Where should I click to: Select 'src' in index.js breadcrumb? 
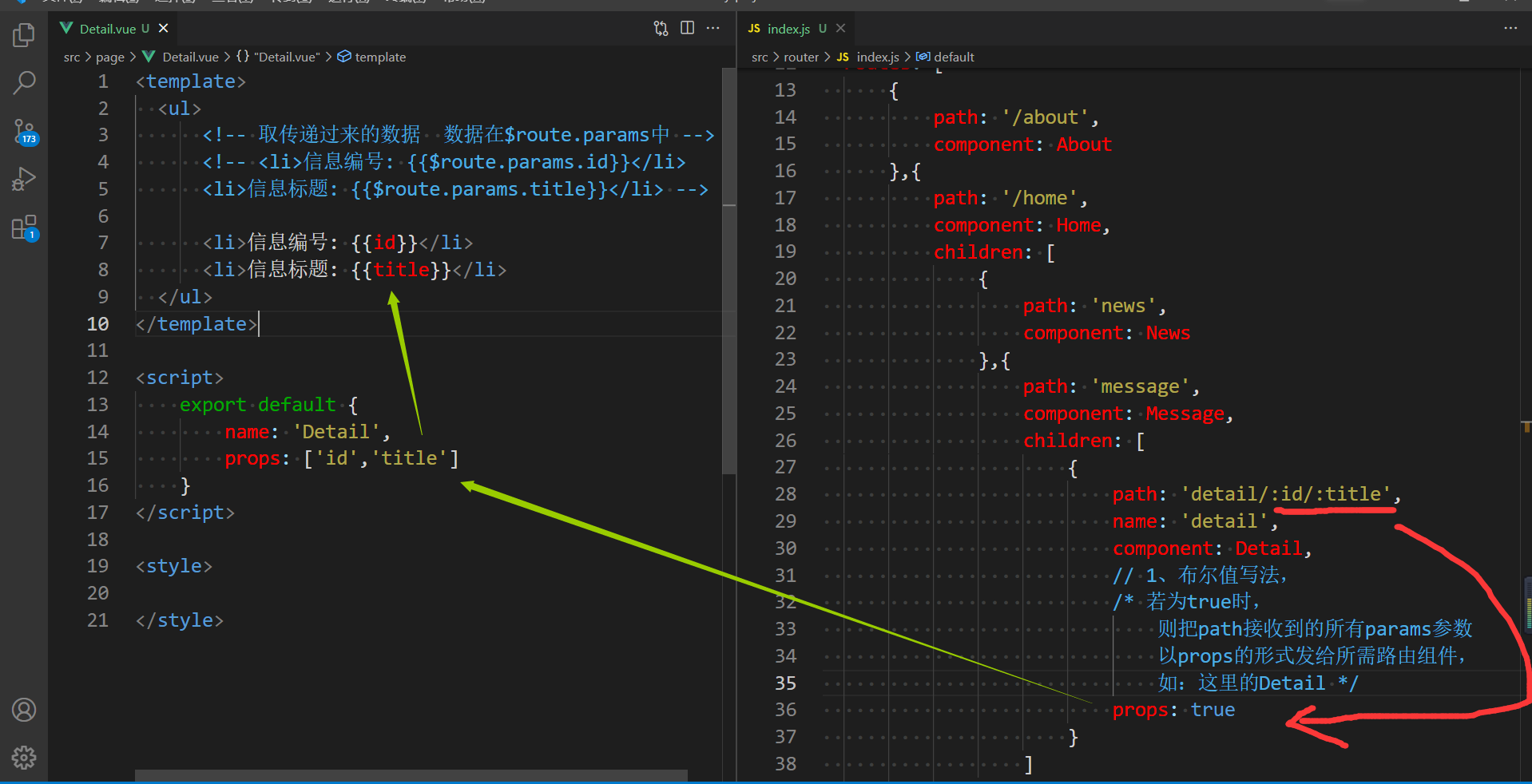(x=760, y=57)
